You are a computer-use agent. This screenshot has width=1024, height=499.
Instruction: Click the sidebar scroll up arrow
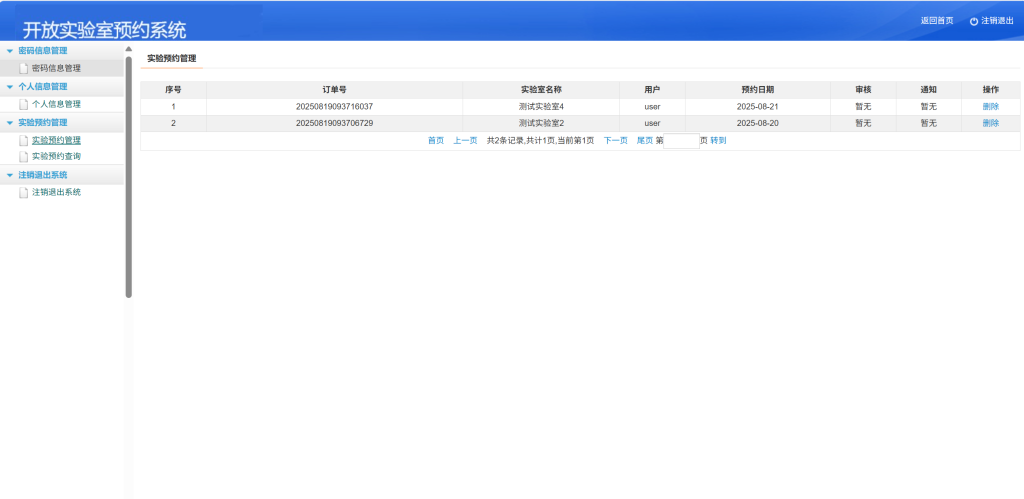point(129,49)
